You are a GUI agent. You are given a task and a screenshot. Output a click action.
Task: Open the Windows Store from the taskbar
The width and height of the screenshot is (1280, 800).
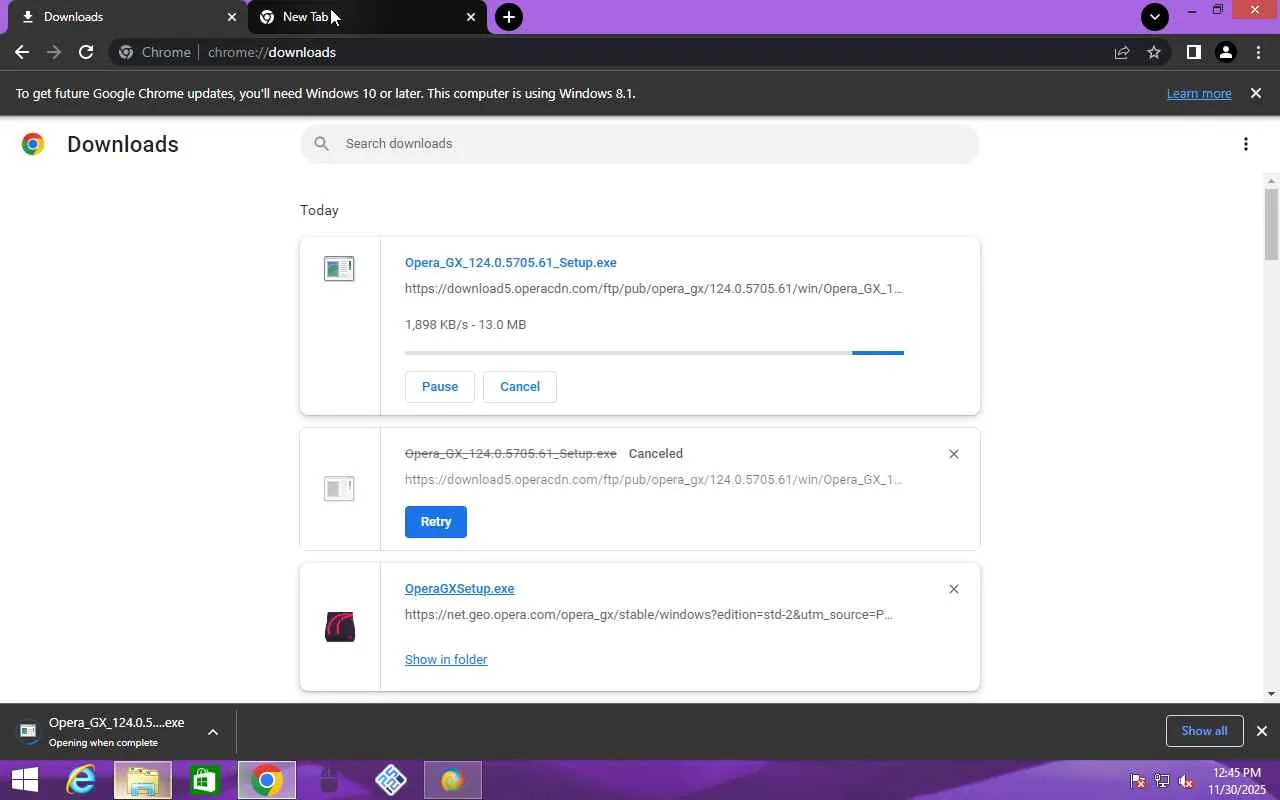[x=205, y=780]
